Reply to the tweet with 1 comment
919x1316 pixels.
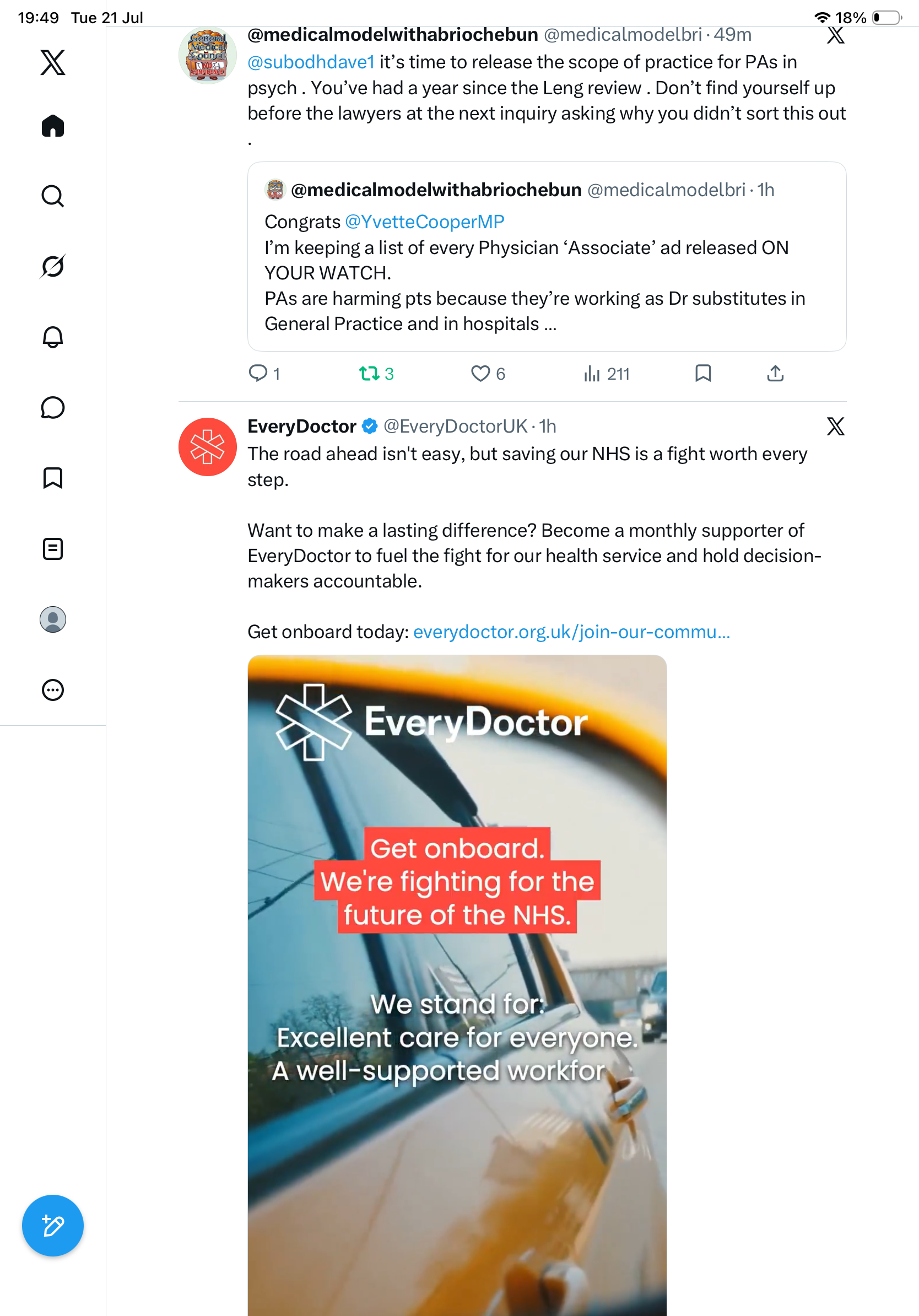click(x=264, y=374)
